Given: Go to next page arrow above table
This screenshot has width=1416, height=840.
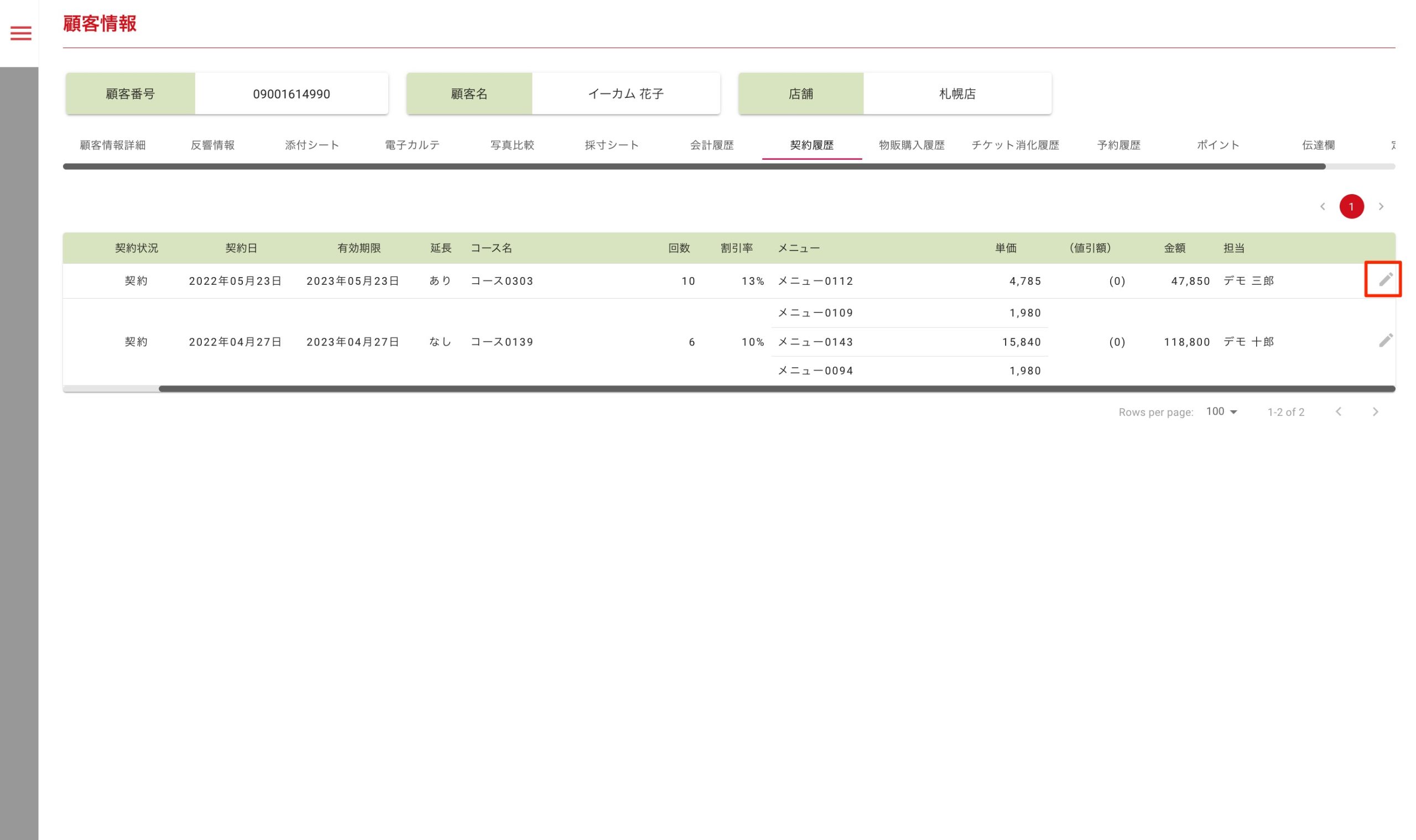Looking at the screenshot, I should 1381,207.
